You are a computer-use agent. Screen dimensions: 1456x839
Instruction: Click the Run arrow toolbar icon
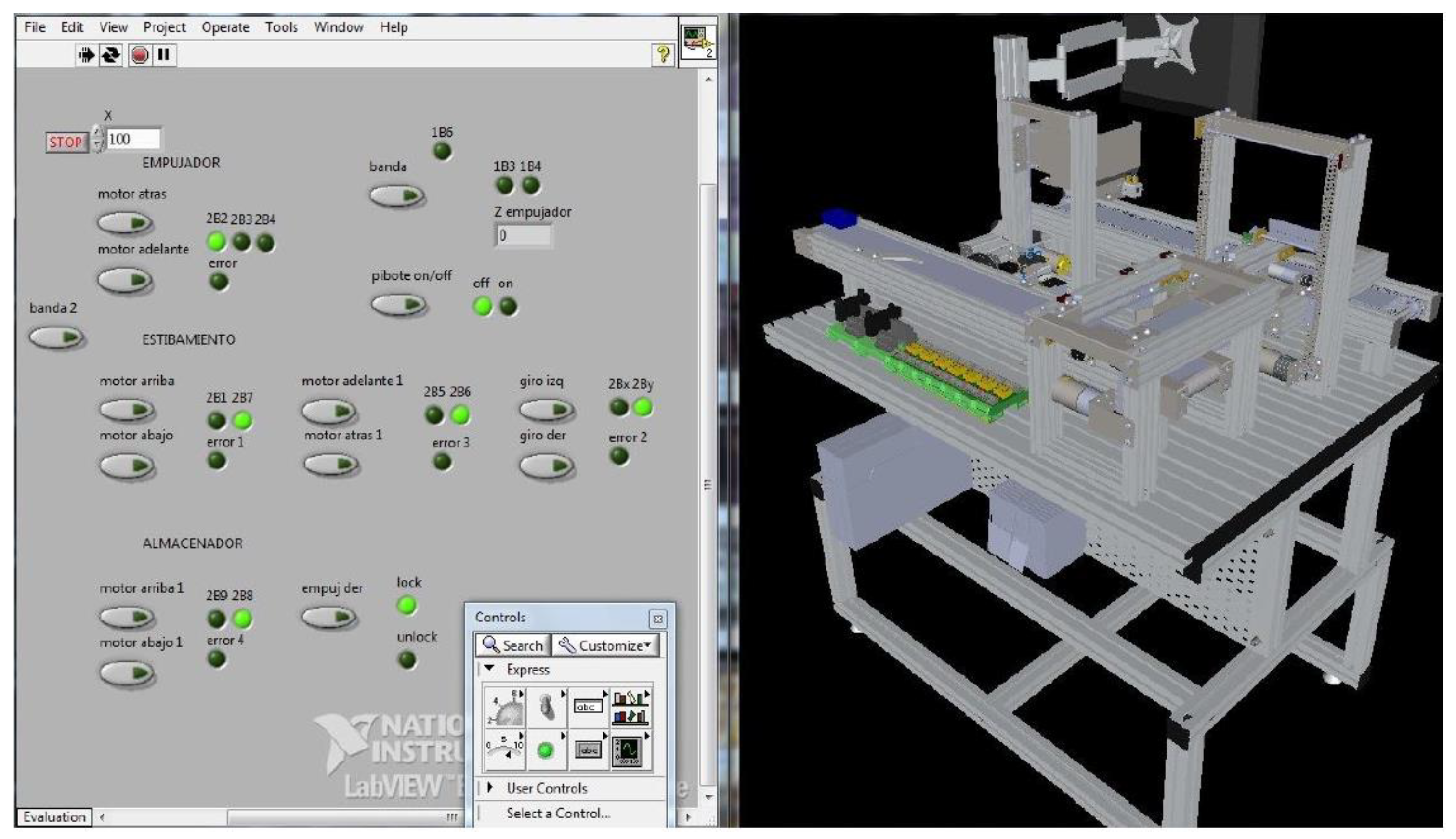[x=86, y=55]
